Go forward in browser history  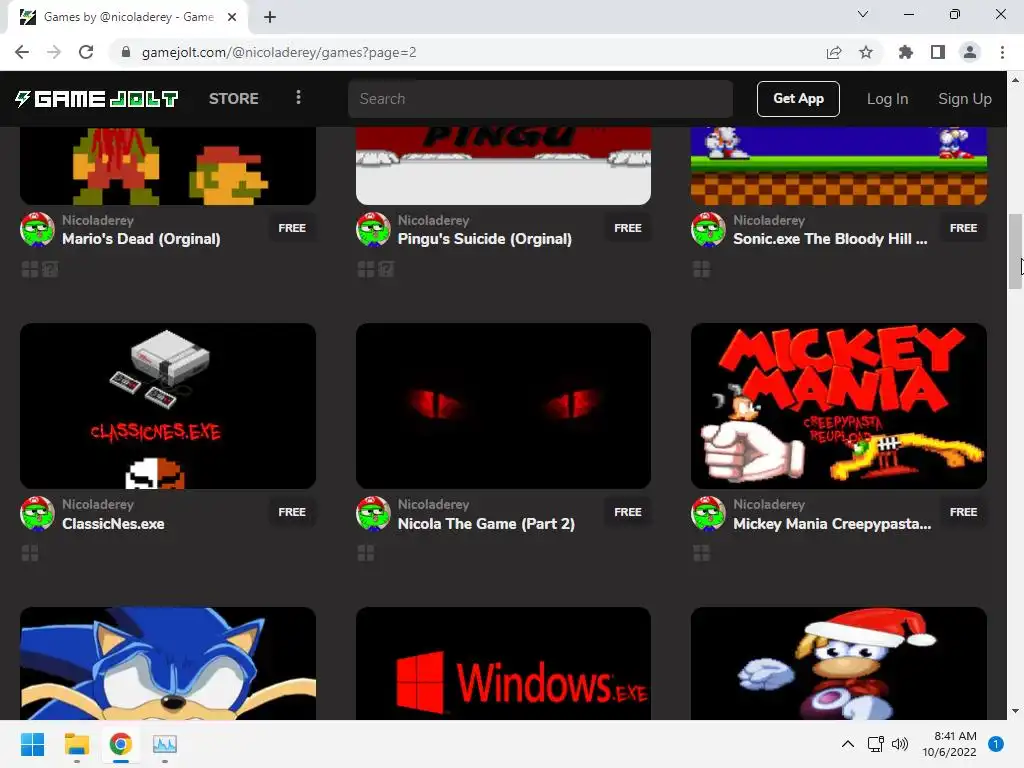pos(54,52)
